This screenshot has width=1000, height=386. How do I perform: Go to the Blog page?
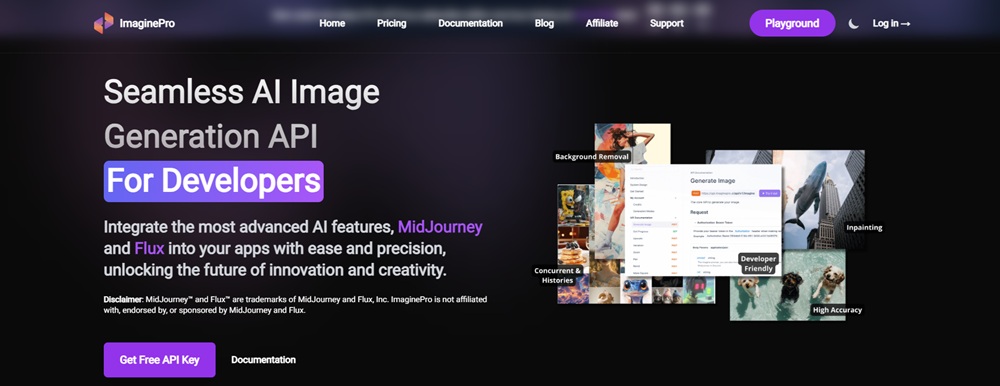(544, 23)
